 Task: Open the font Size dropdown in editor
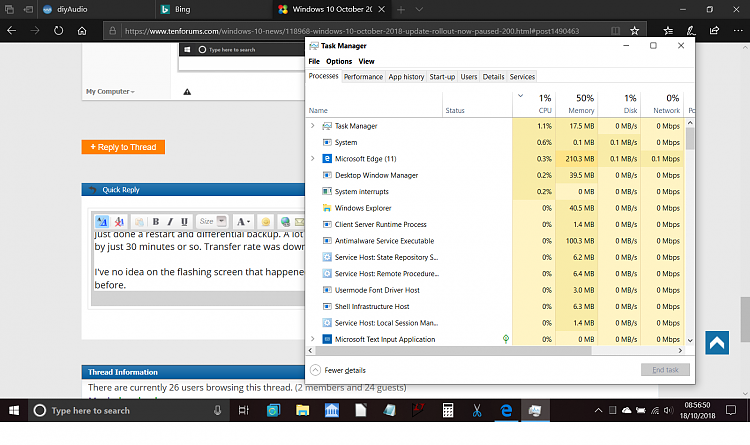click(213, 222)
